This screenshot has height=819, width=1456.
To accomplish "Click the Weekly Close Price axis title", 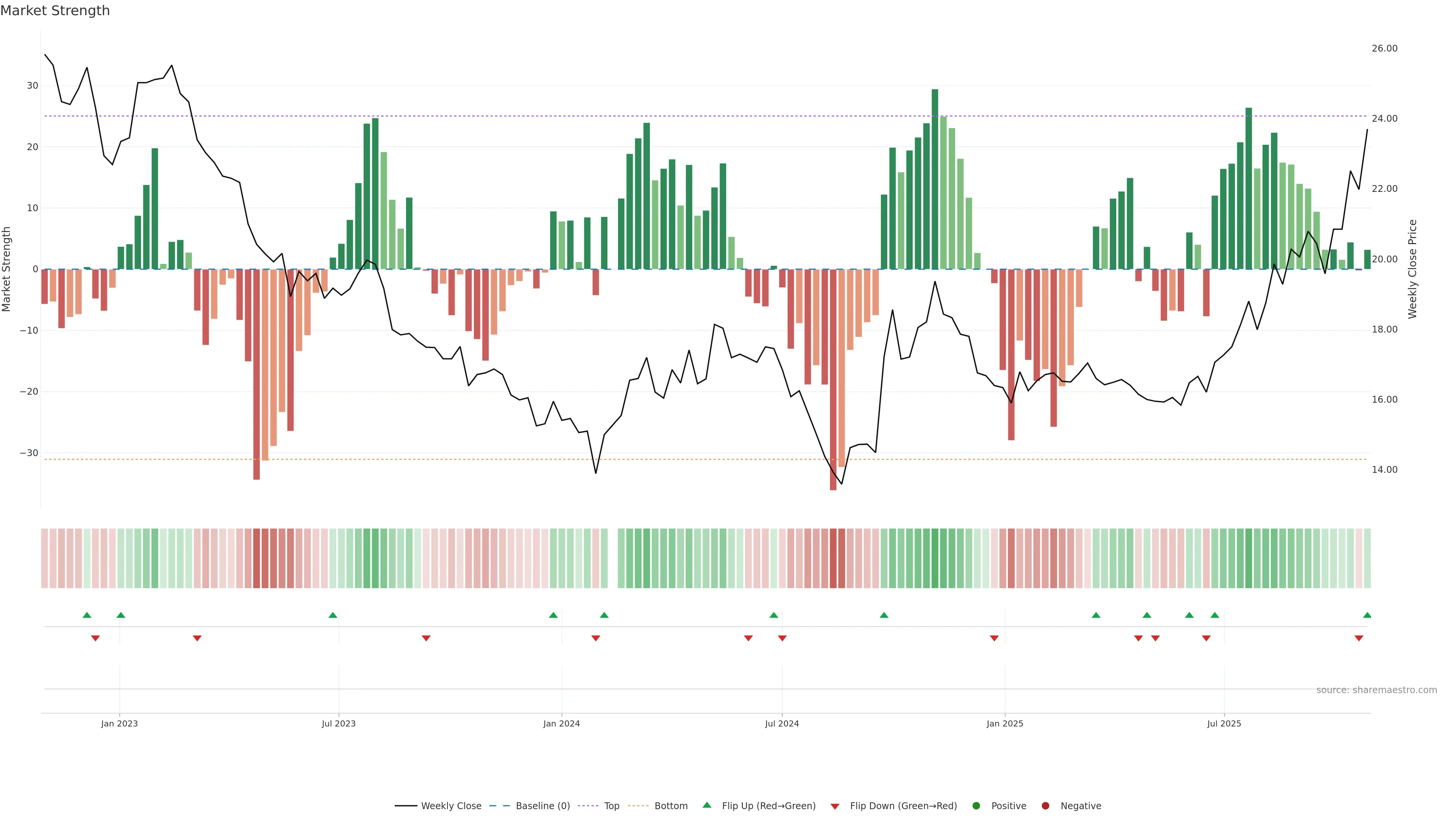I will (1412, 269).
